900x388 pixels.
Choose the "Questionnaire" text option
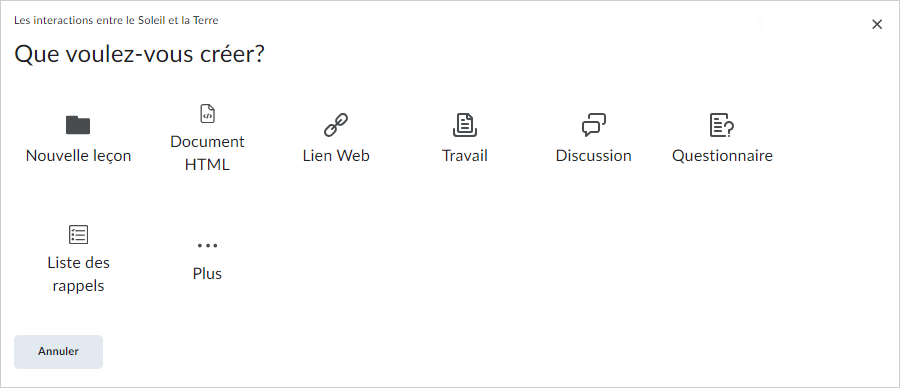click(x=722, y=156)
